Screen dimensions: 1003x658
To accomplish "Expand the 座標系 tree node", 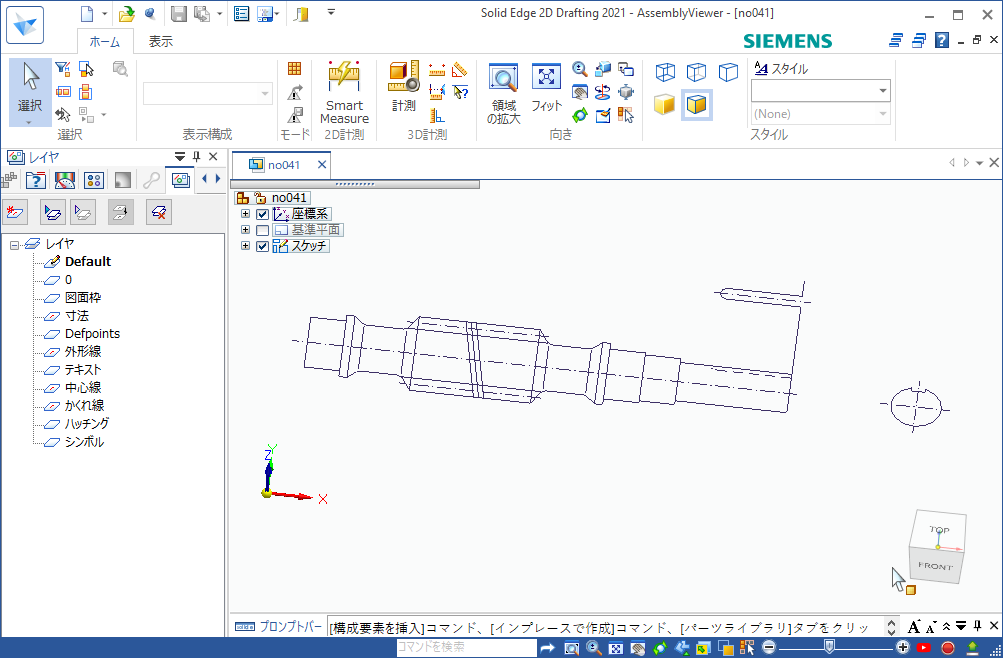I will pyautogui.click(x=246, y=214).
